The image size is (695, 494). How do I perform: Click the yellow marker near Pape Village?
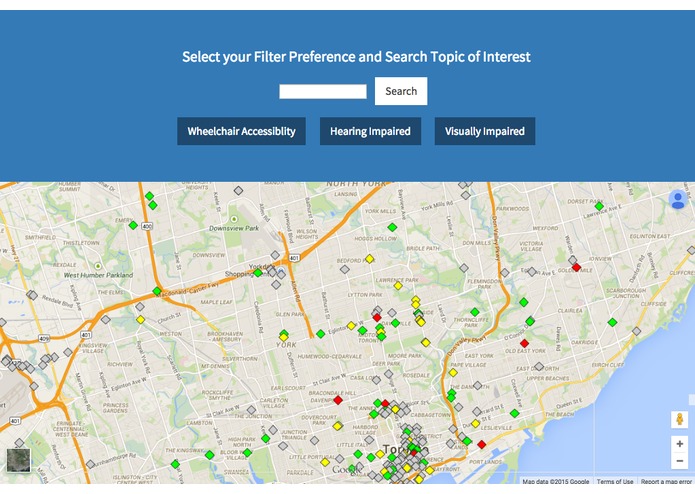(453, 373)
